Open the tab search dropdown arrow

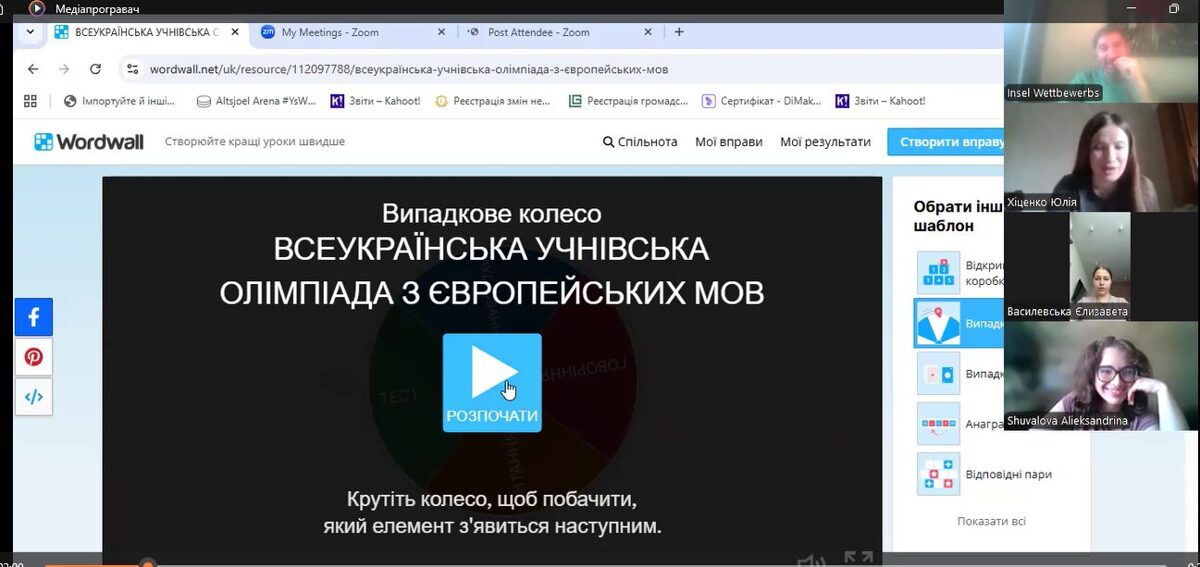click(30, 32)
